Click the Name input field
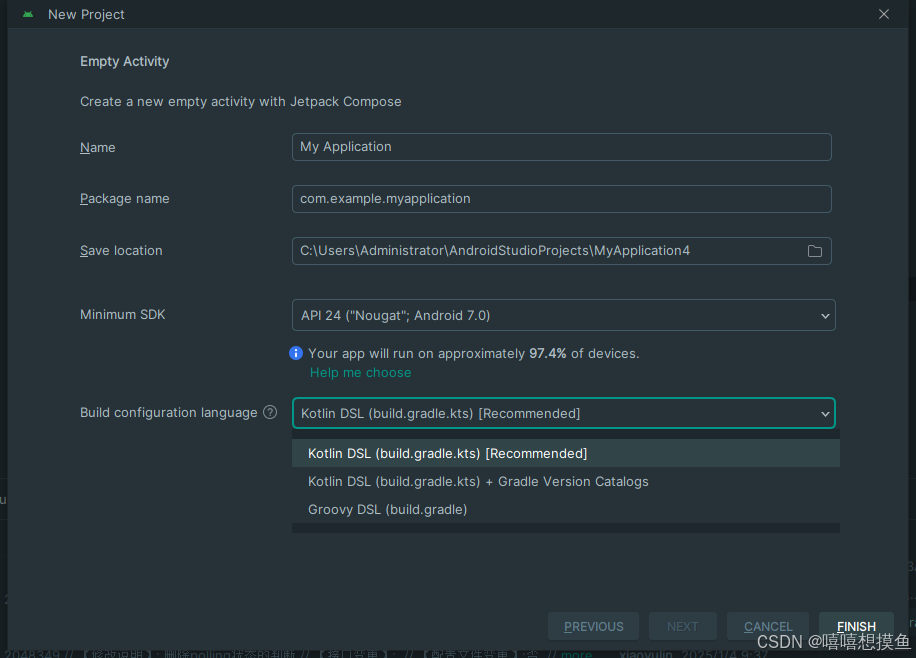 (561, 147)
